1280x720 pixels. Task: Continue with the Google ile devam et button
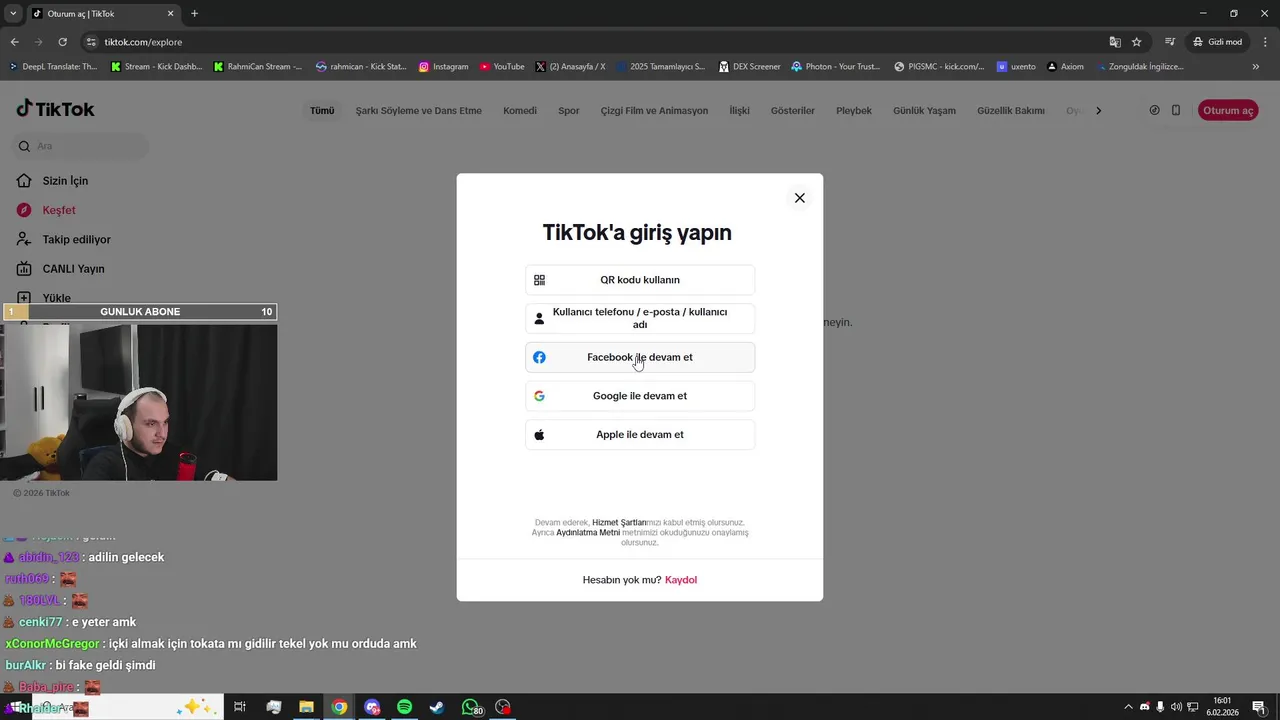click(640, 396)
